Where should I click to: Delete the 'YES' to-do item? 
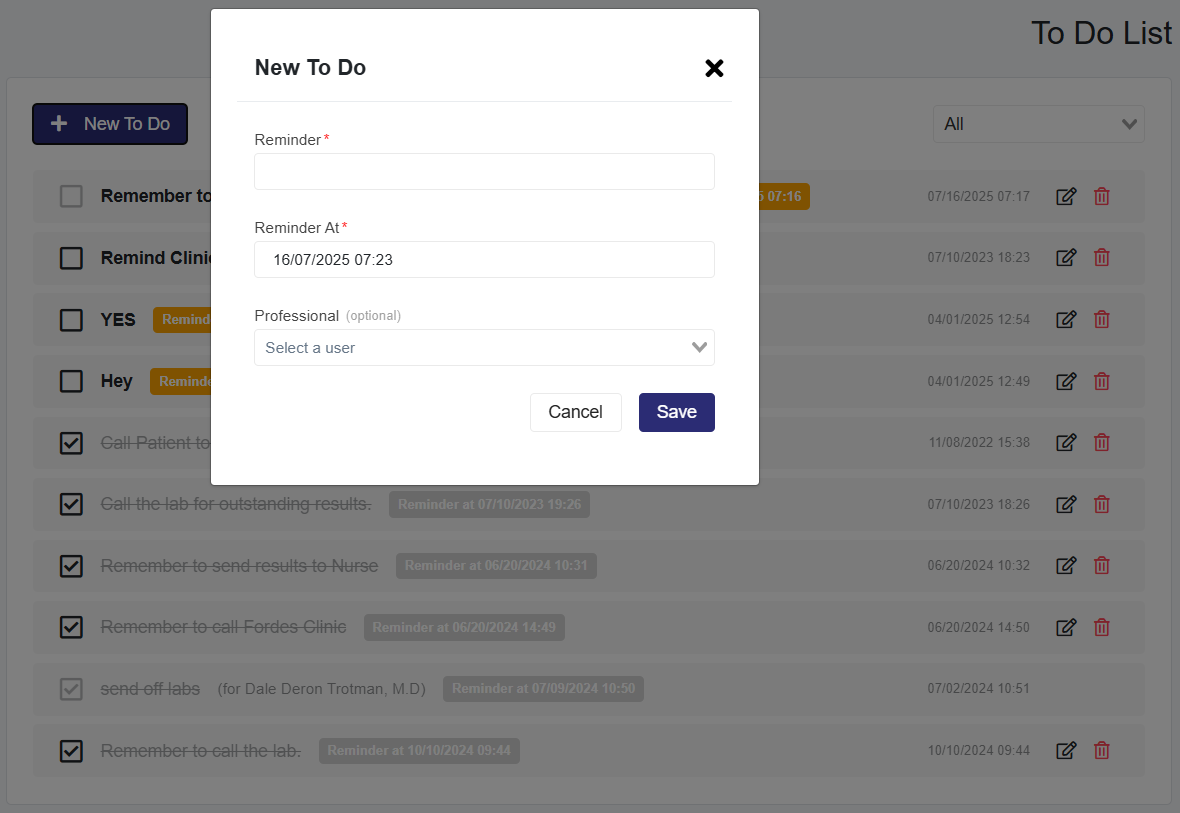tap(1101, 320)
